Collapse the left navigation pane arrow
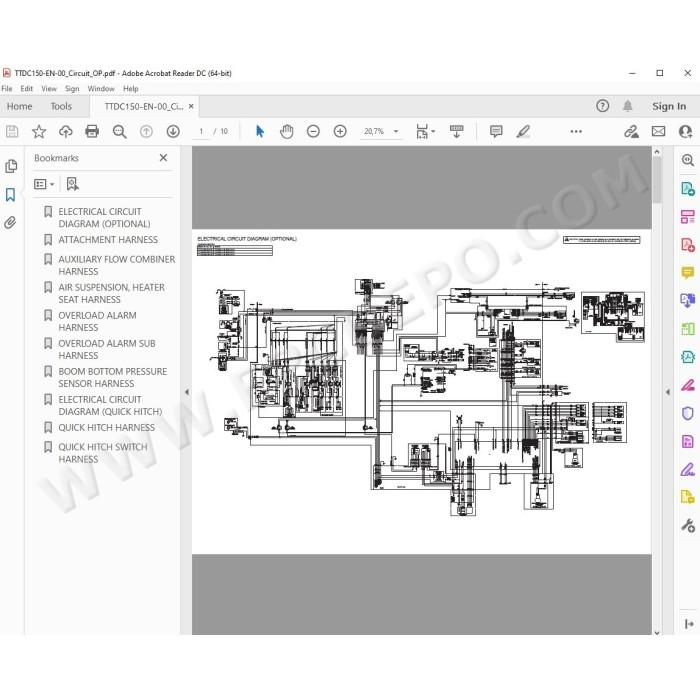 click(x=187, y=392)
